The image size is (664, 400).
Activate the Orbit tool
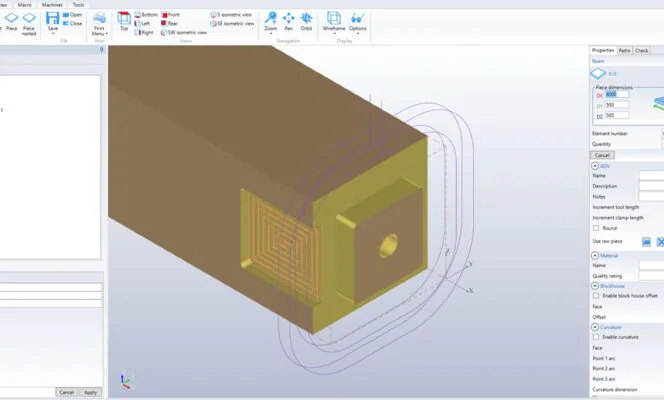pyautogui.click(x=306, y=21)
